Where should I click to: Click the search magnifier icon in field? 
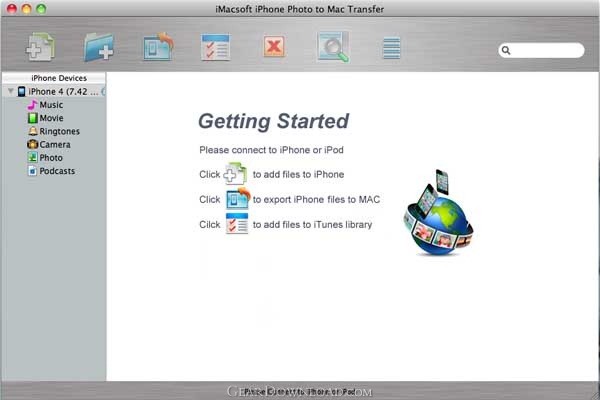click(506, 50)
